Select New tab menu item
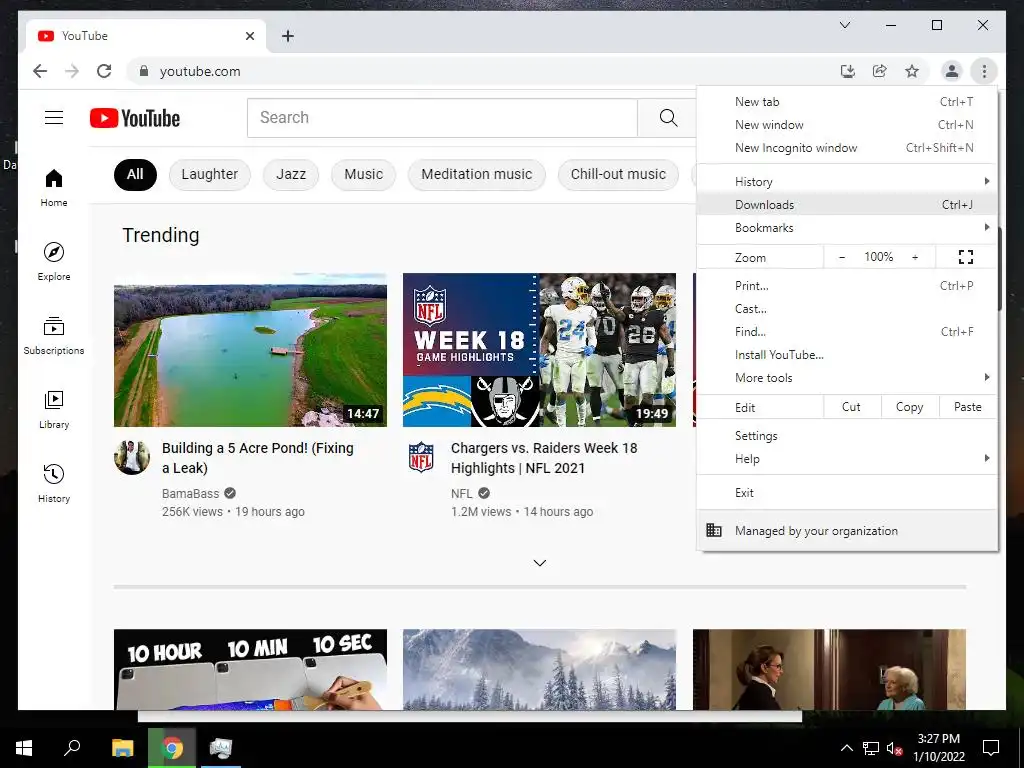This screenshot has height=768, width=1024. point(846,102)
